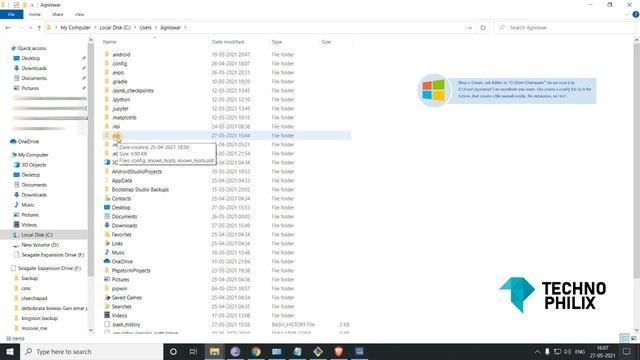Select the .ipynb_checkpoints folder

pos(133,91)
